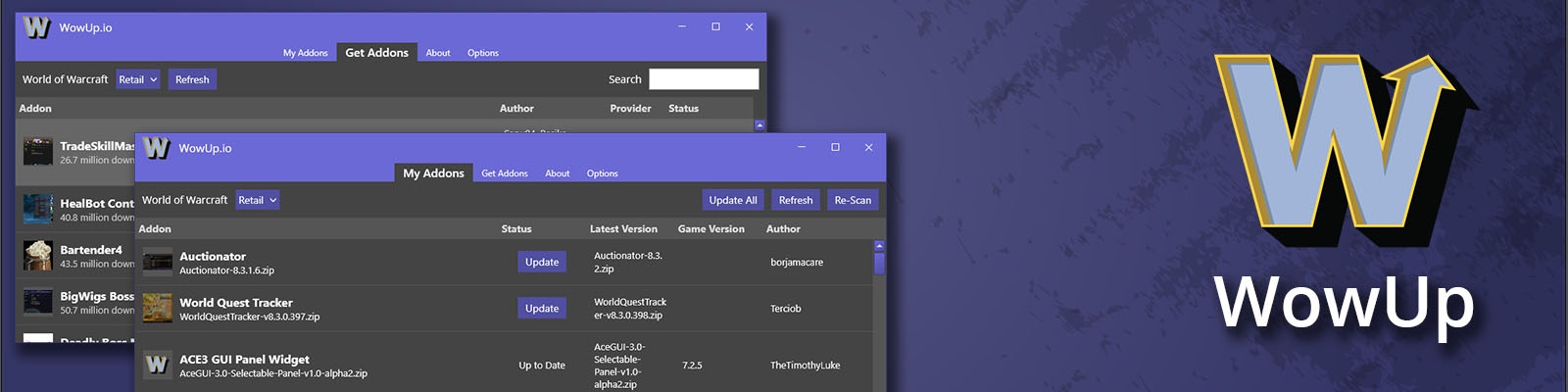The width and height of the screenshot is (1568, 392).
Task: Click the Auctionator addon icon
Action: (x=157, y=262)
